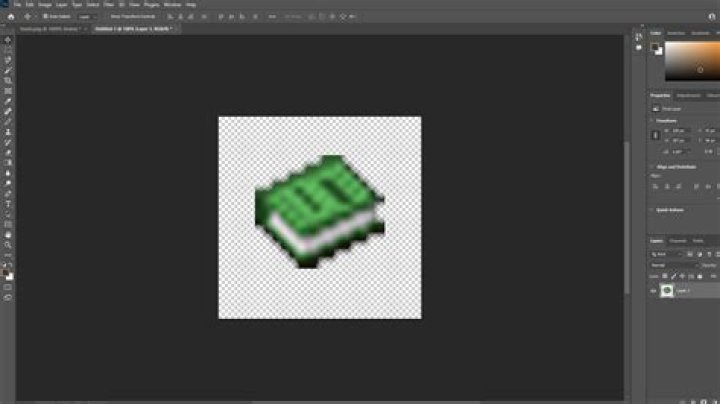Open the Opacity dropdown in Layers panel
The image size is (720, 404).
pyautogui.click(x=710, y=265)
